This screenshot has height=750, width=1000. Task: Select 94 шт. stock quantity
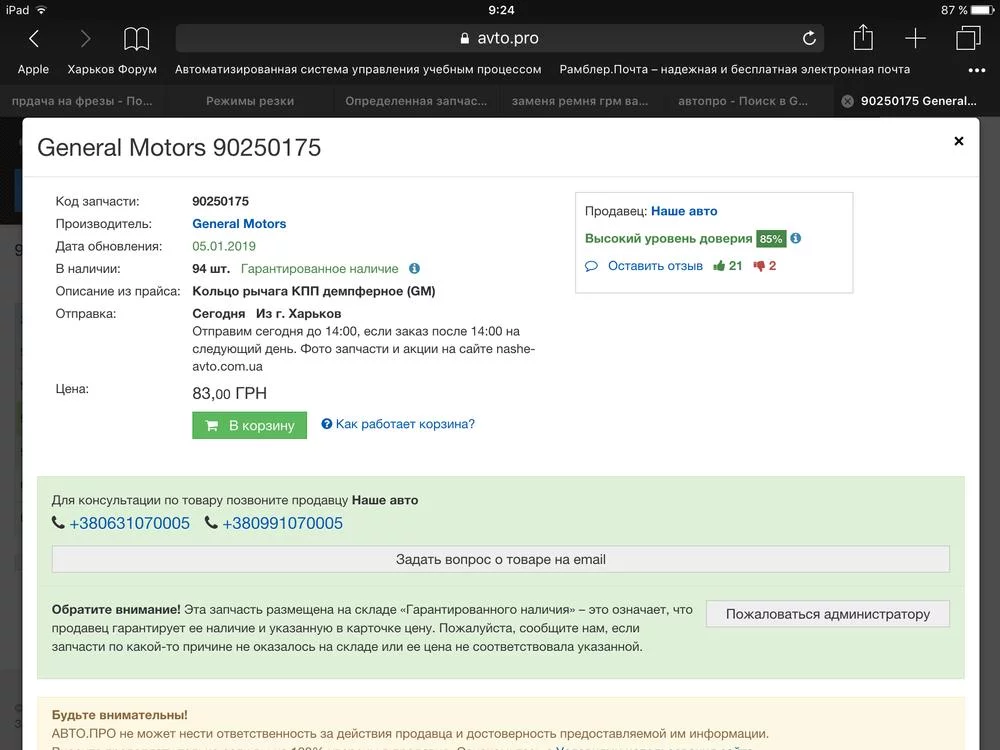pos(211,269)
